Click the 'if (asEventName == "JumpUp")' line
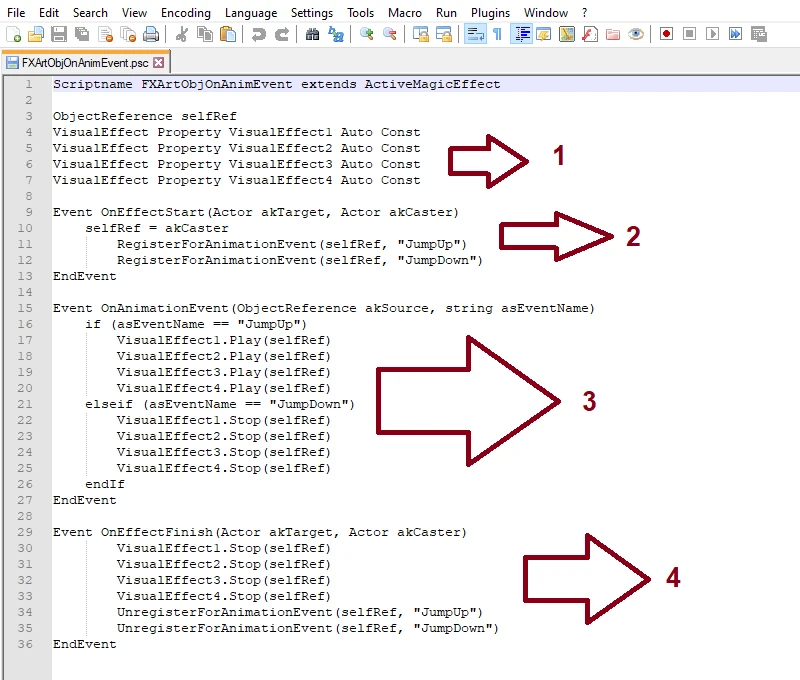 [196, 324]
